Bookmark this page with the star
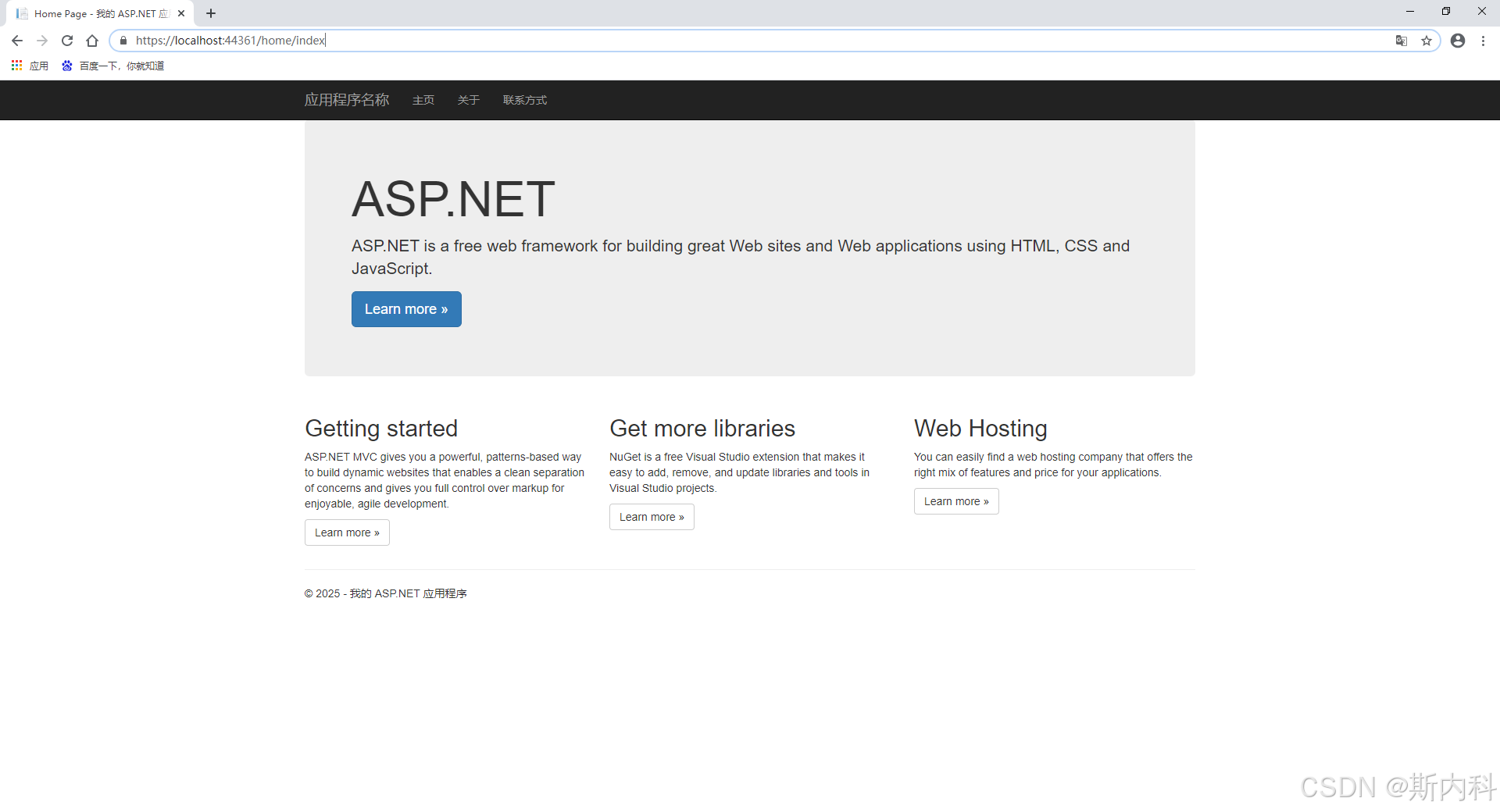The image size is (1500, 812). pos(1427,41)
